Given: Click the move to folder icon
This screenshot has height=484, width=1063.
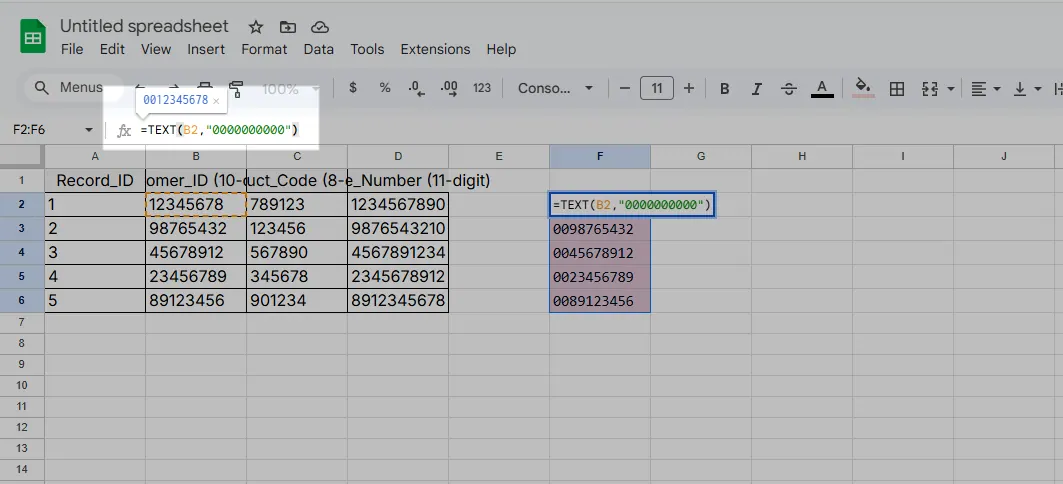Looking at the screenshot, I should click(288, 27).
